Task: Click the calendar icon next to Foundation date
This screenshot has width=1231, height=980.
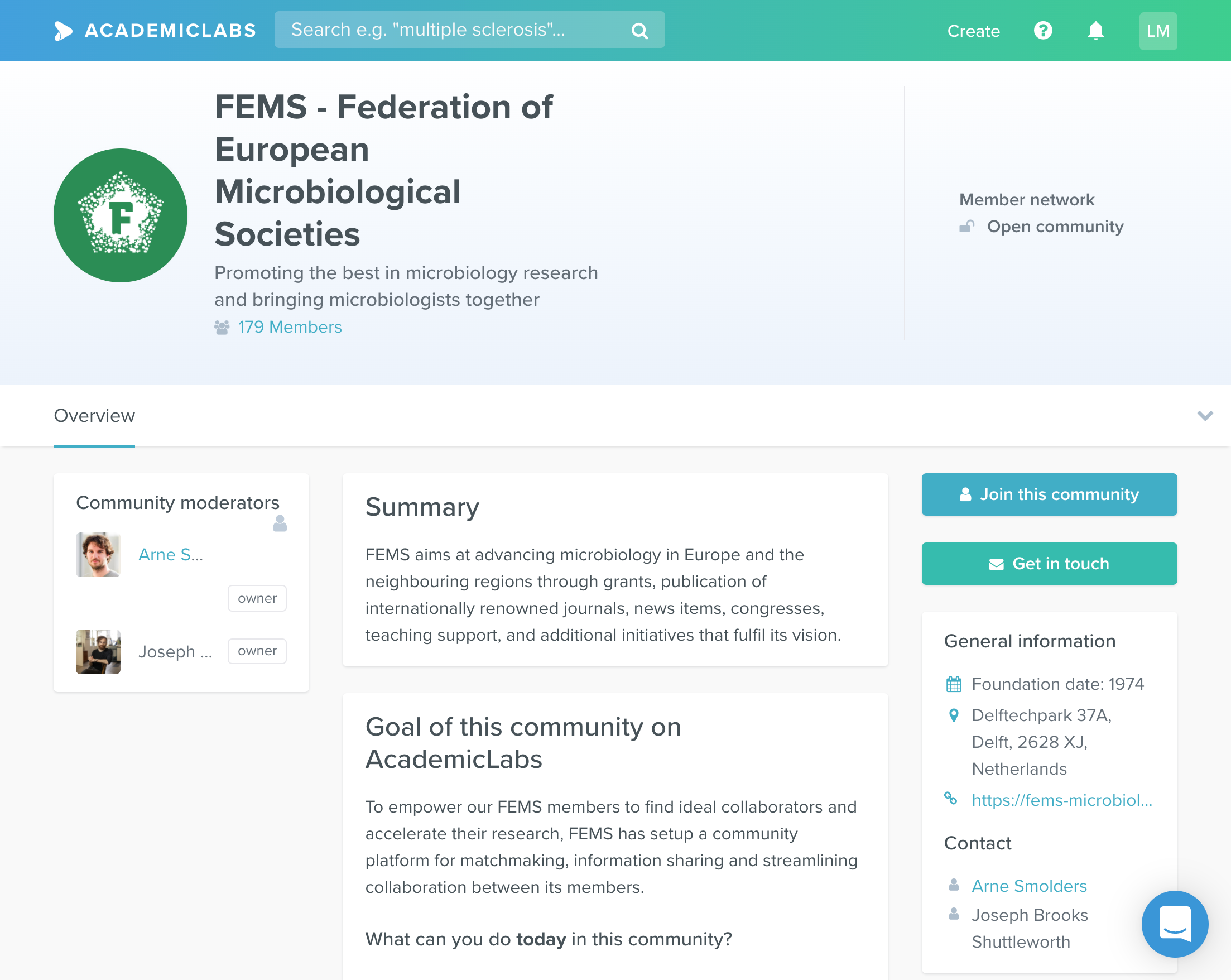Action: point(953,684)
